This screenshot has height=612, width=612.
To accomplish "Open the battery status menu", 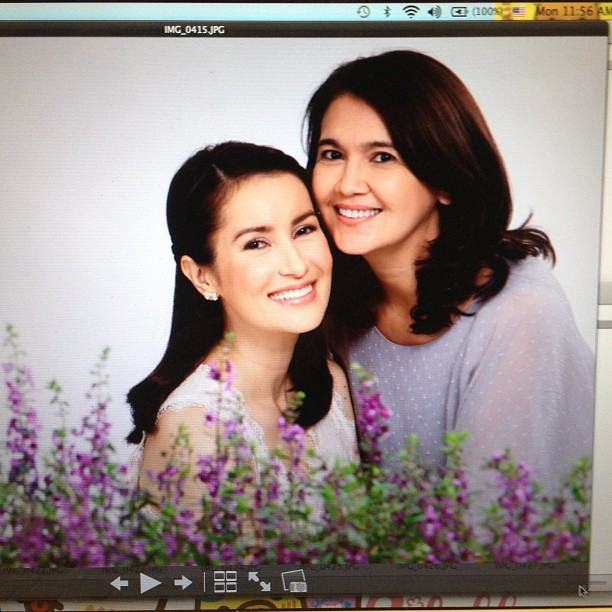I will click(460, 11).
